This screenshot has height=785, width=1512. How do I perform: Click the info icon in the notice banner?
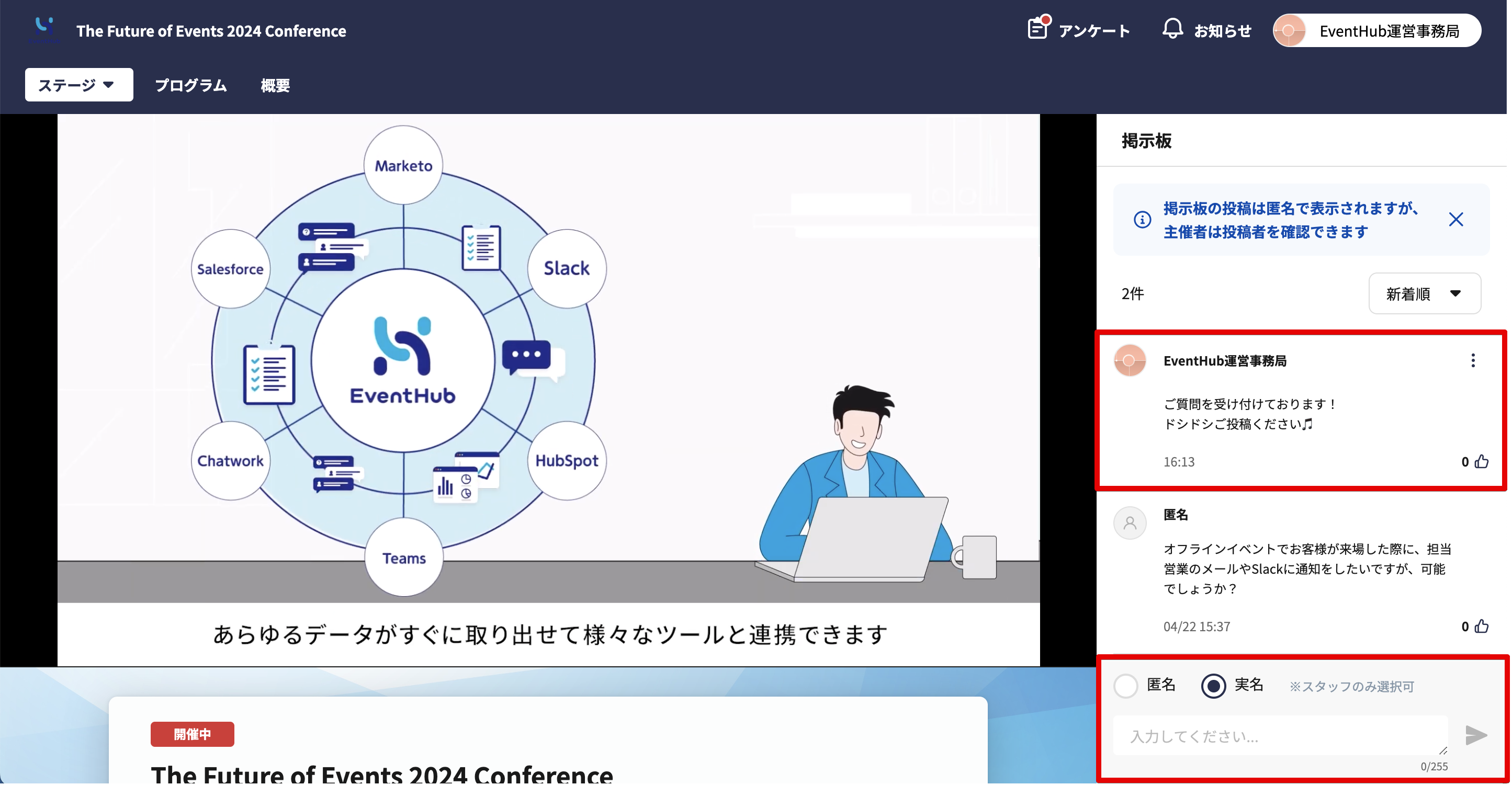[x=1142, y=220]
